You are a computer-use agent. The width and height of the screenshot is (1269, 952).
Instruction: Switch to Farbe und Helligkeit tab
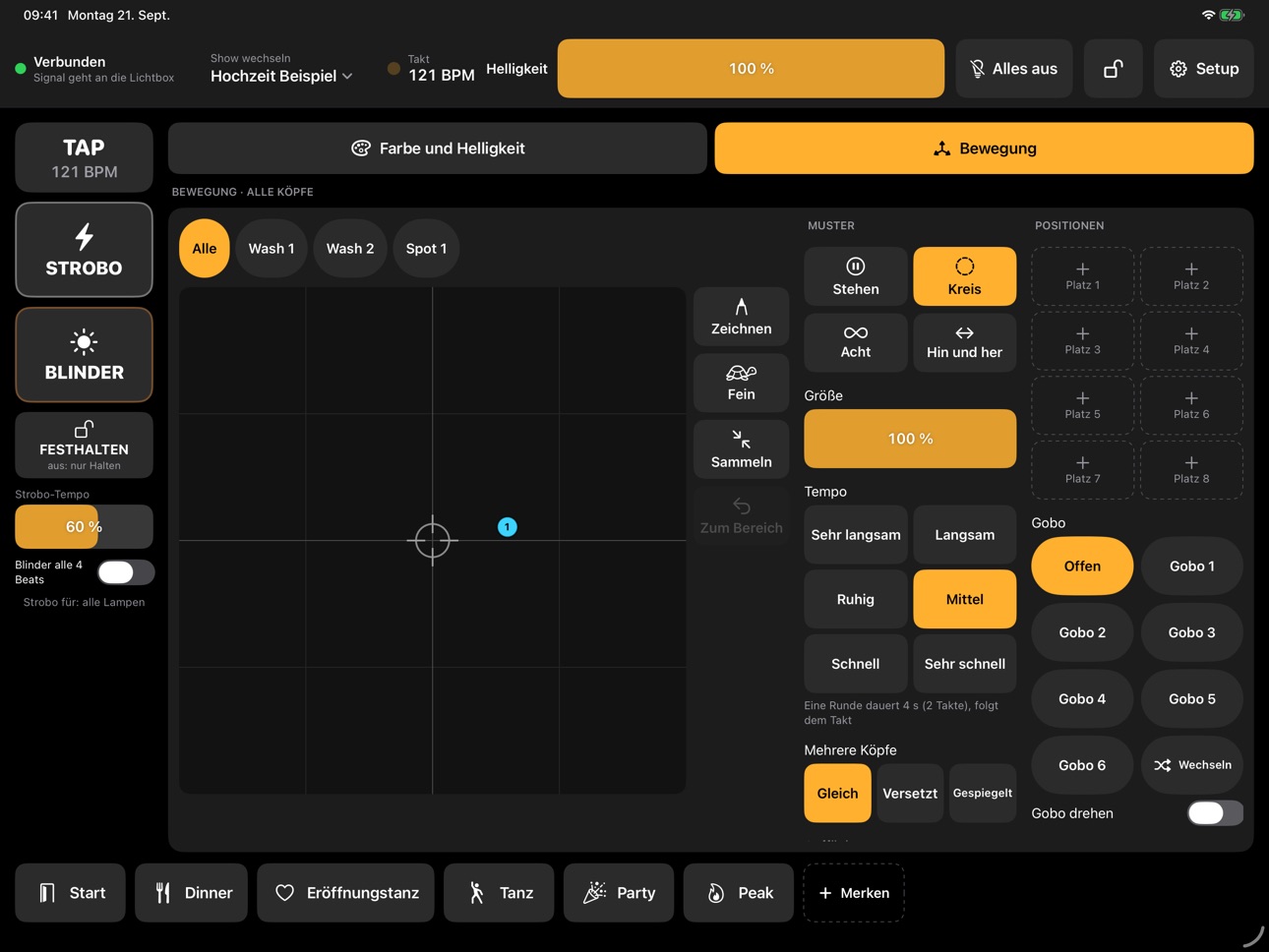438,149
